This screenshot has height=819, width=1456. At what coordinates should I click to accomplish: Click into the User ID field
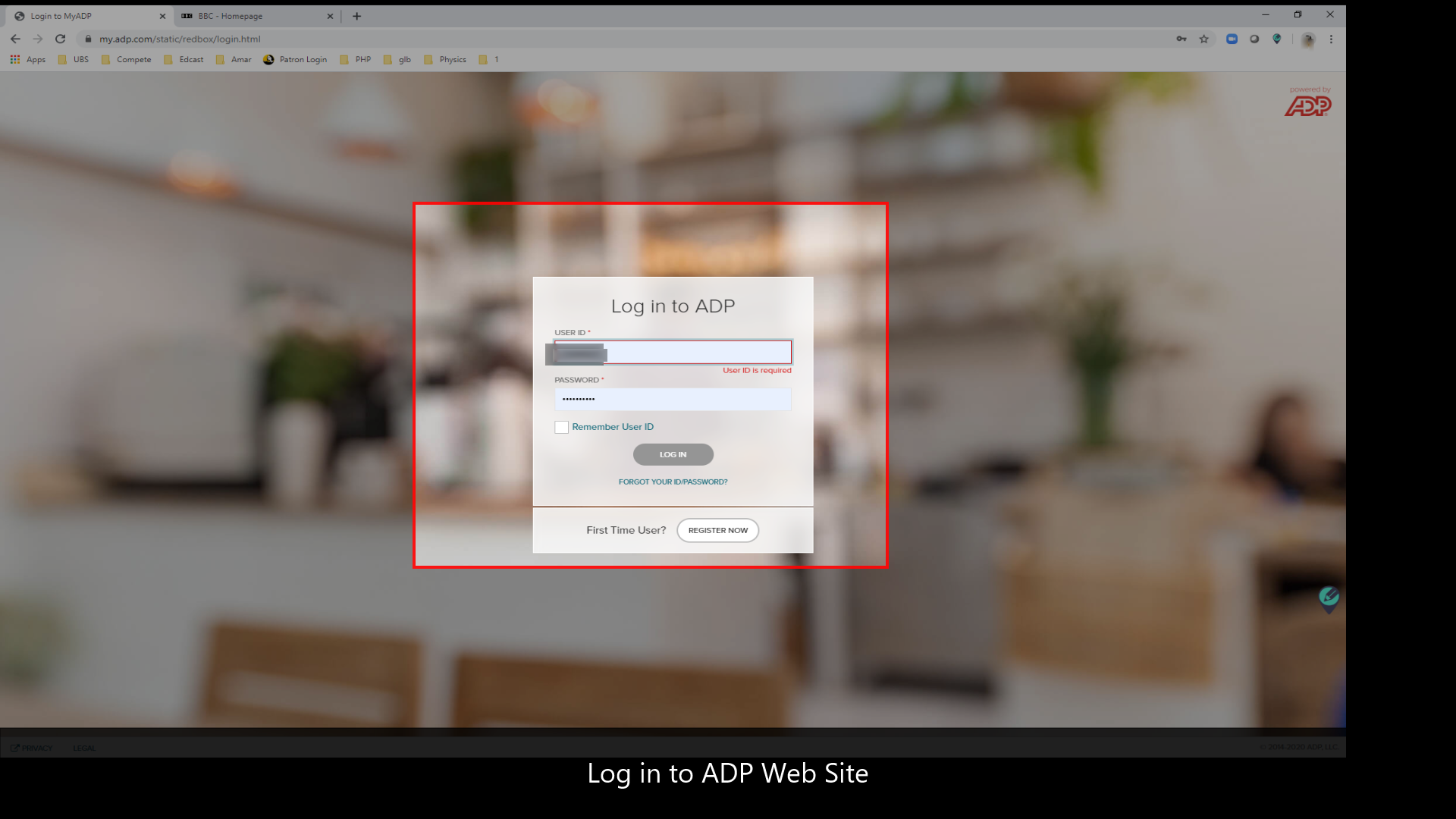coord(673,352)
